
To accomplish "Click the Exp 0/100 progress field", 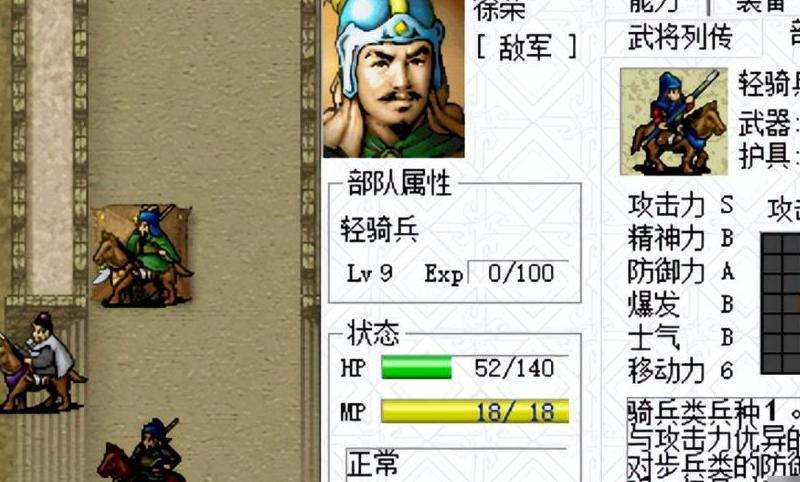I will coord(517,273).
